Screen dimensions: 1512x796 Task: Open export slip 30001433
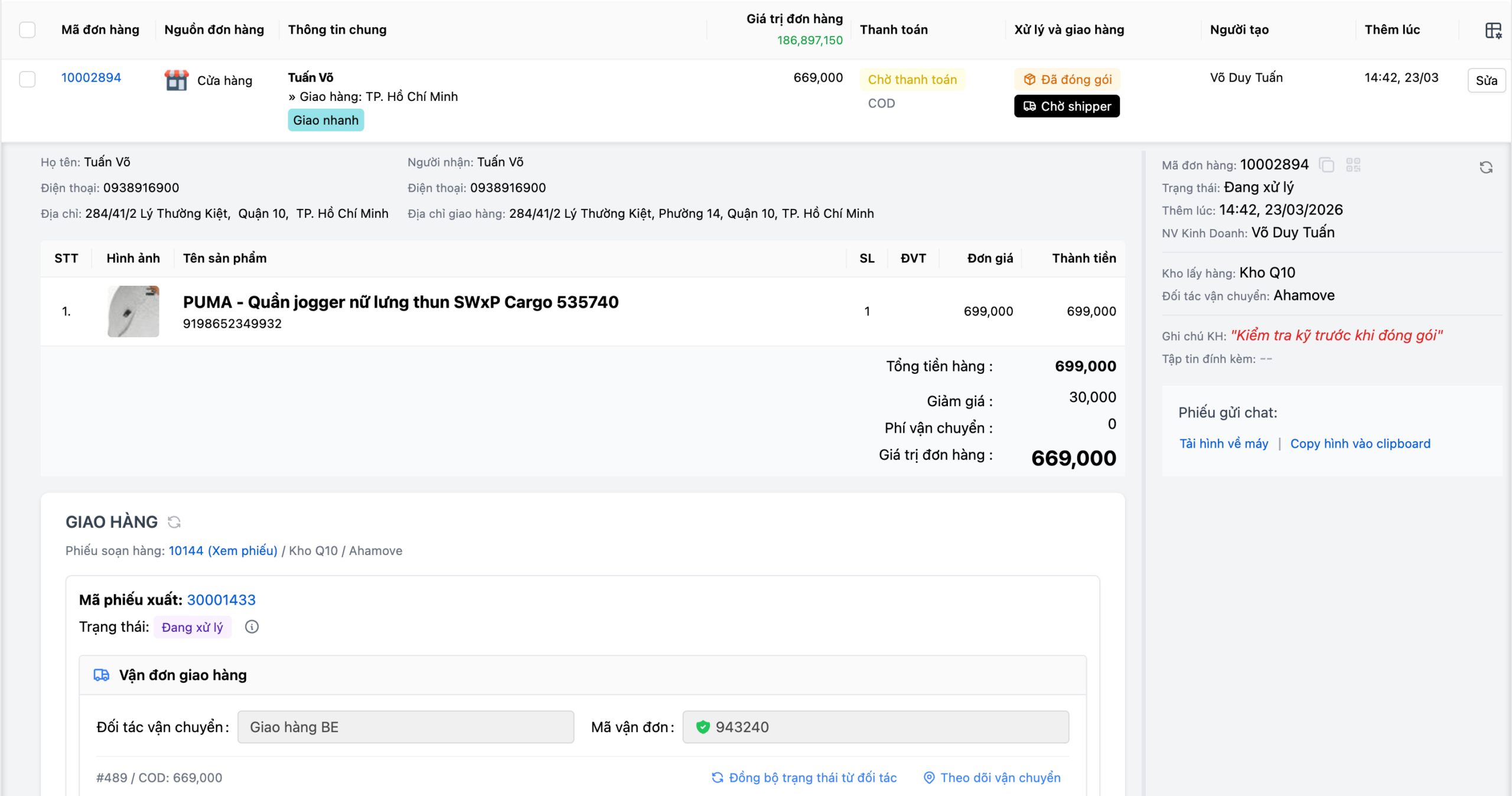point(221,600)
